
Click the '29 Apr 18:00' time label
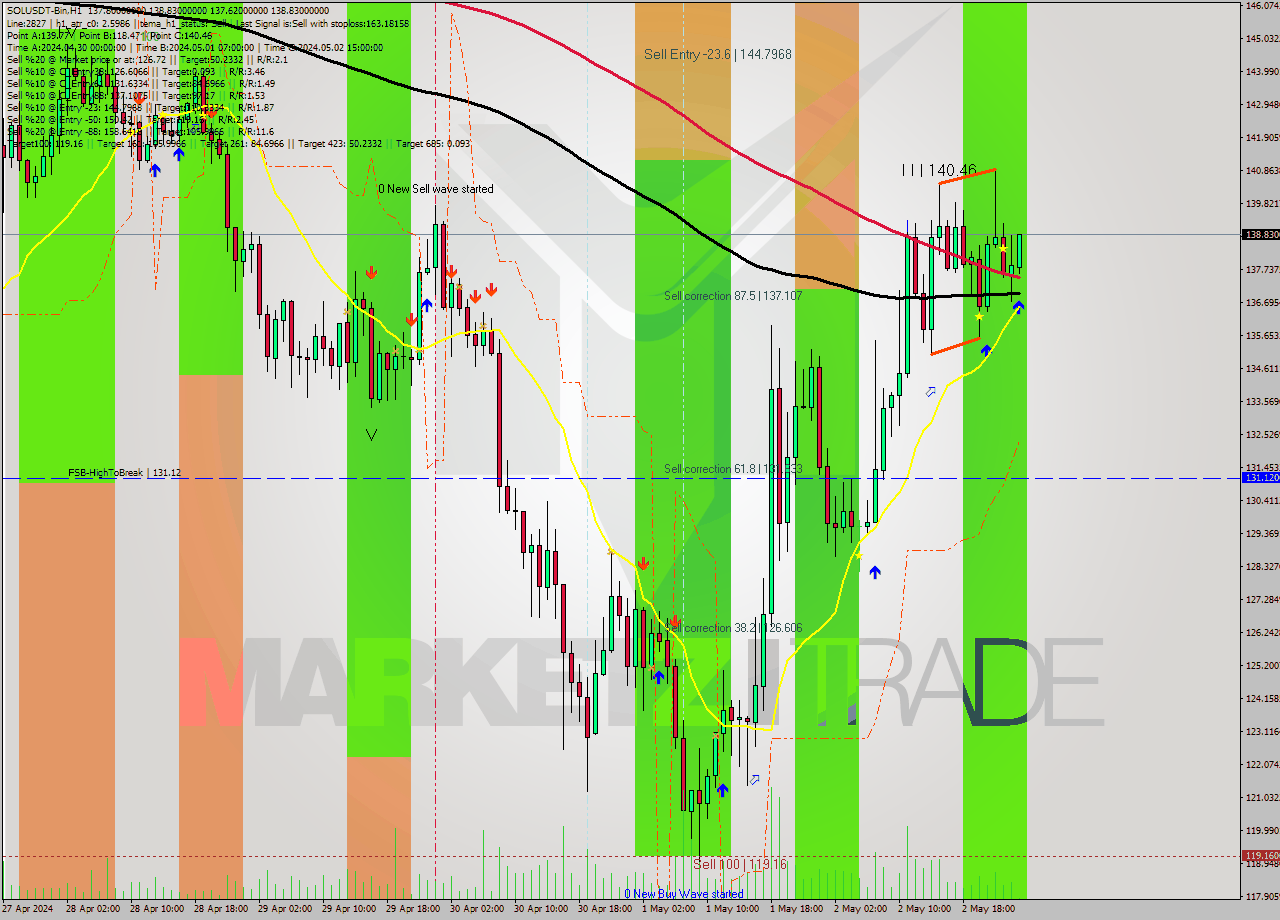pyautogui.click(x=412, y=910)
